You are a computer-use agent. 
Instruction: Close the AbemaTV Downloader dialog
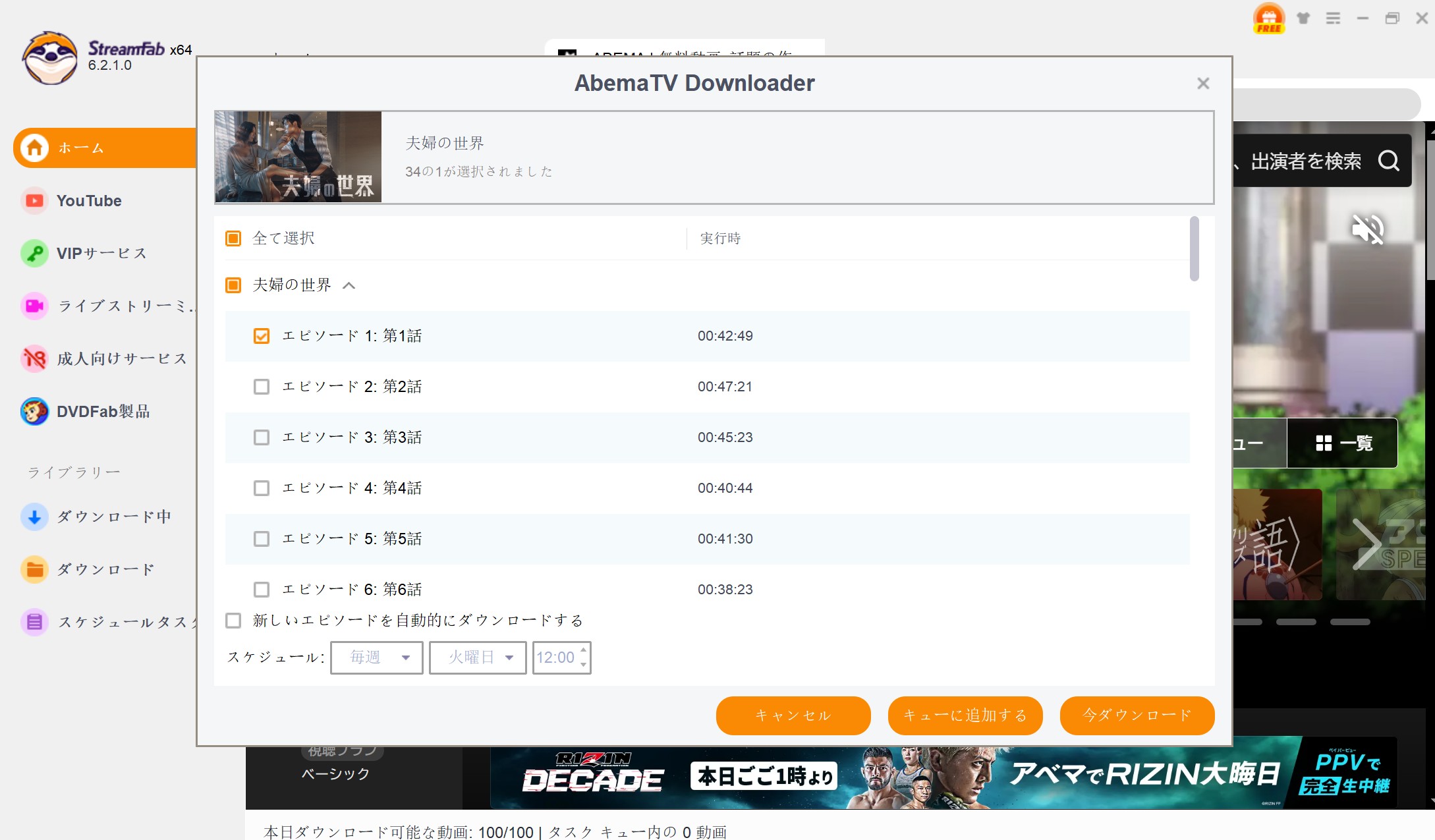(1203, 84)
